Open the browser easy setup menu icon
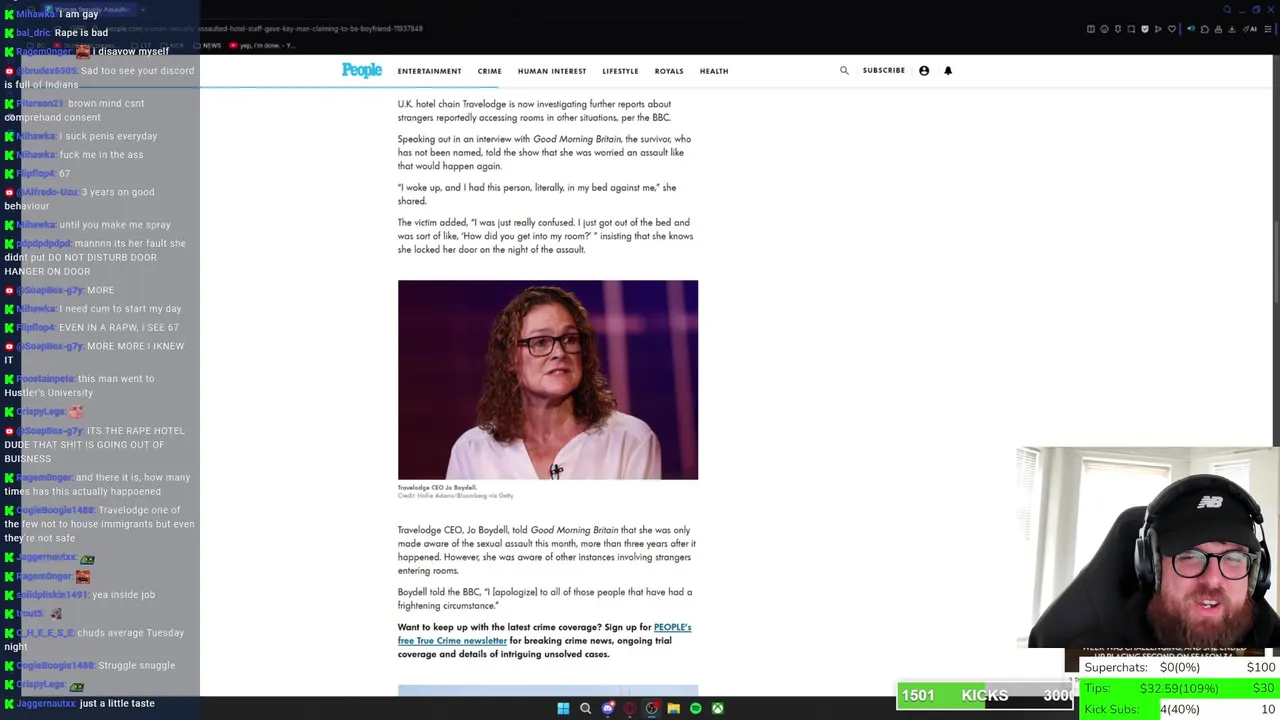1280x720 pixels. [1268, 29]
